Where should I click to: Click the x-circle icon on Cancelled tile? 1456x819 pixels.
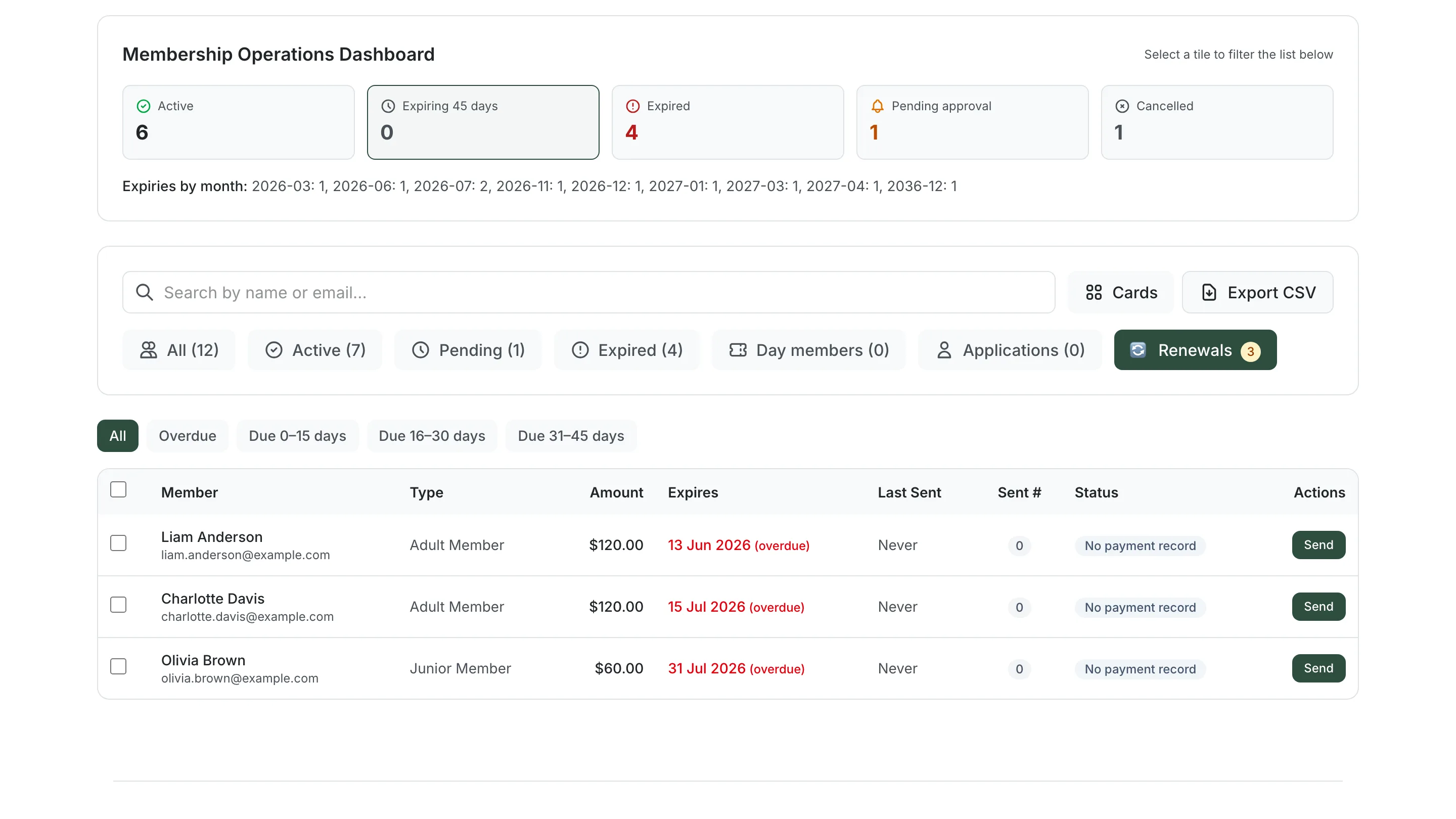click(1122, 106)
